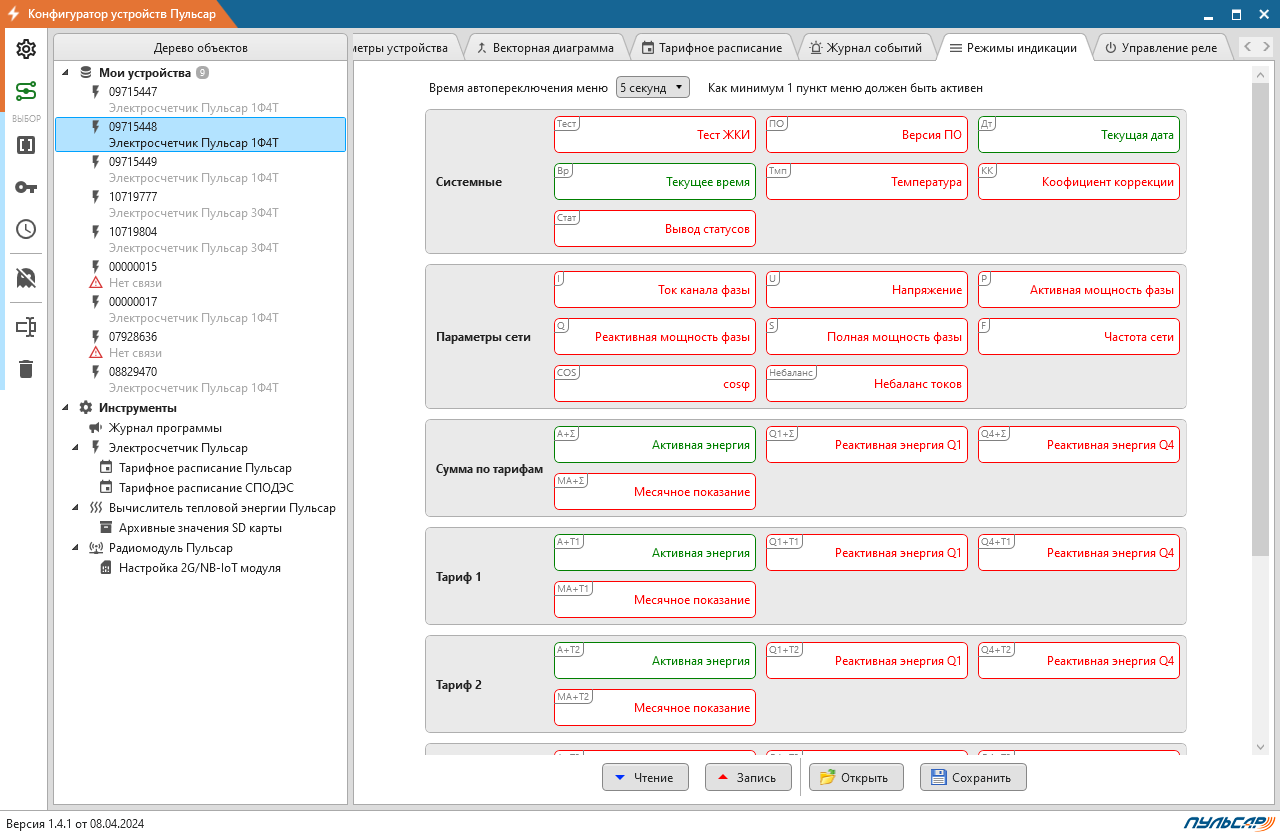Viewport: 1280px width, 836px height.
Task: Click the warning triangle under device 07928636
Action: [96, 353]
